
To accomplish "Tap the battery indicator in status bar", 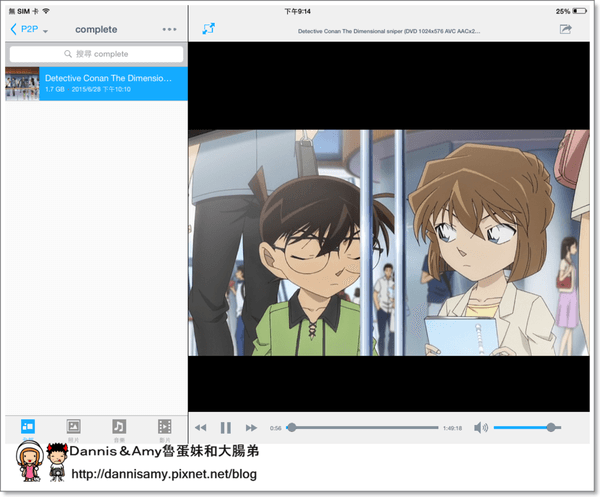I will 580,11.
